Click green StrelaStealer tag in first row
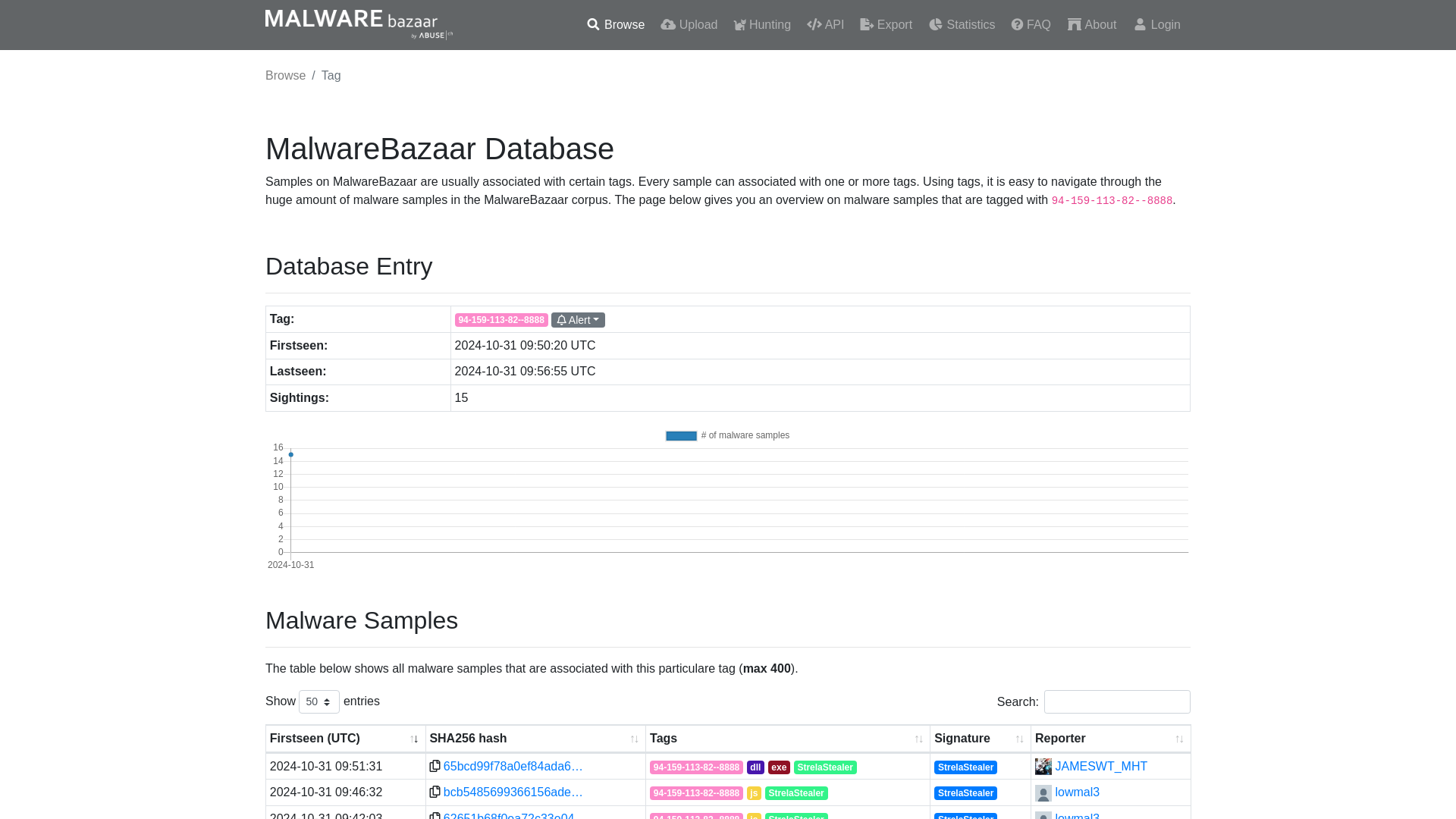The image size is (1456, 819). click(x=825, y=767)
